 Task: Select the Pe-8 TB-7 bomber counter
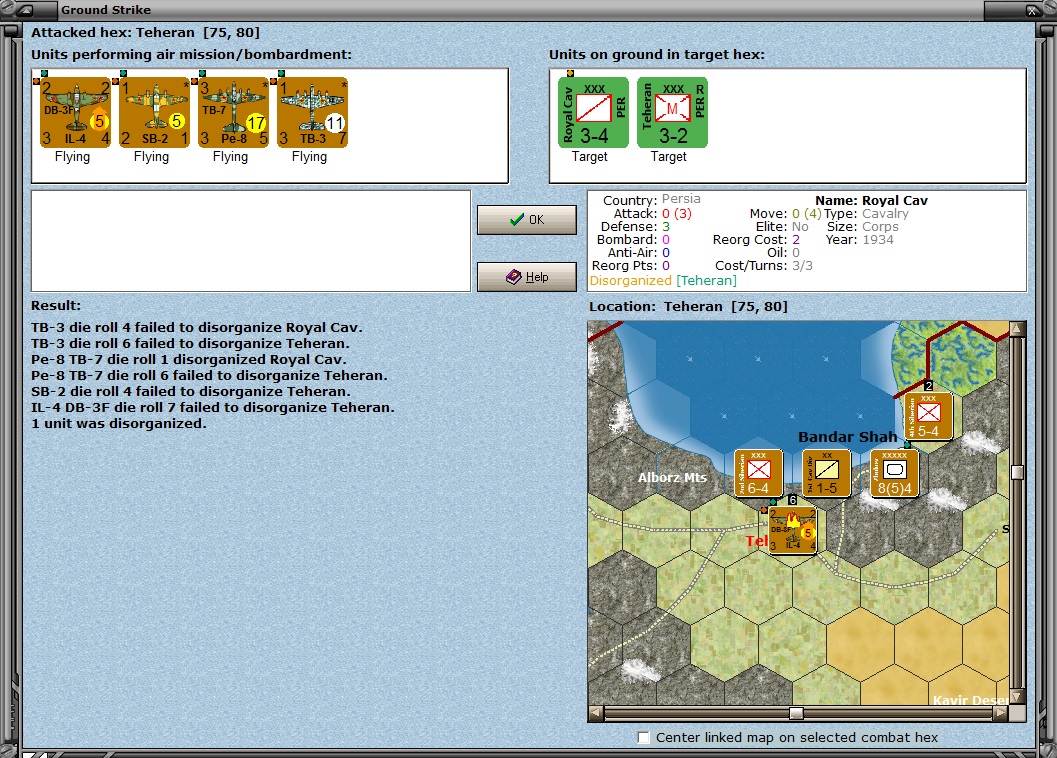[x=233, y=112]
